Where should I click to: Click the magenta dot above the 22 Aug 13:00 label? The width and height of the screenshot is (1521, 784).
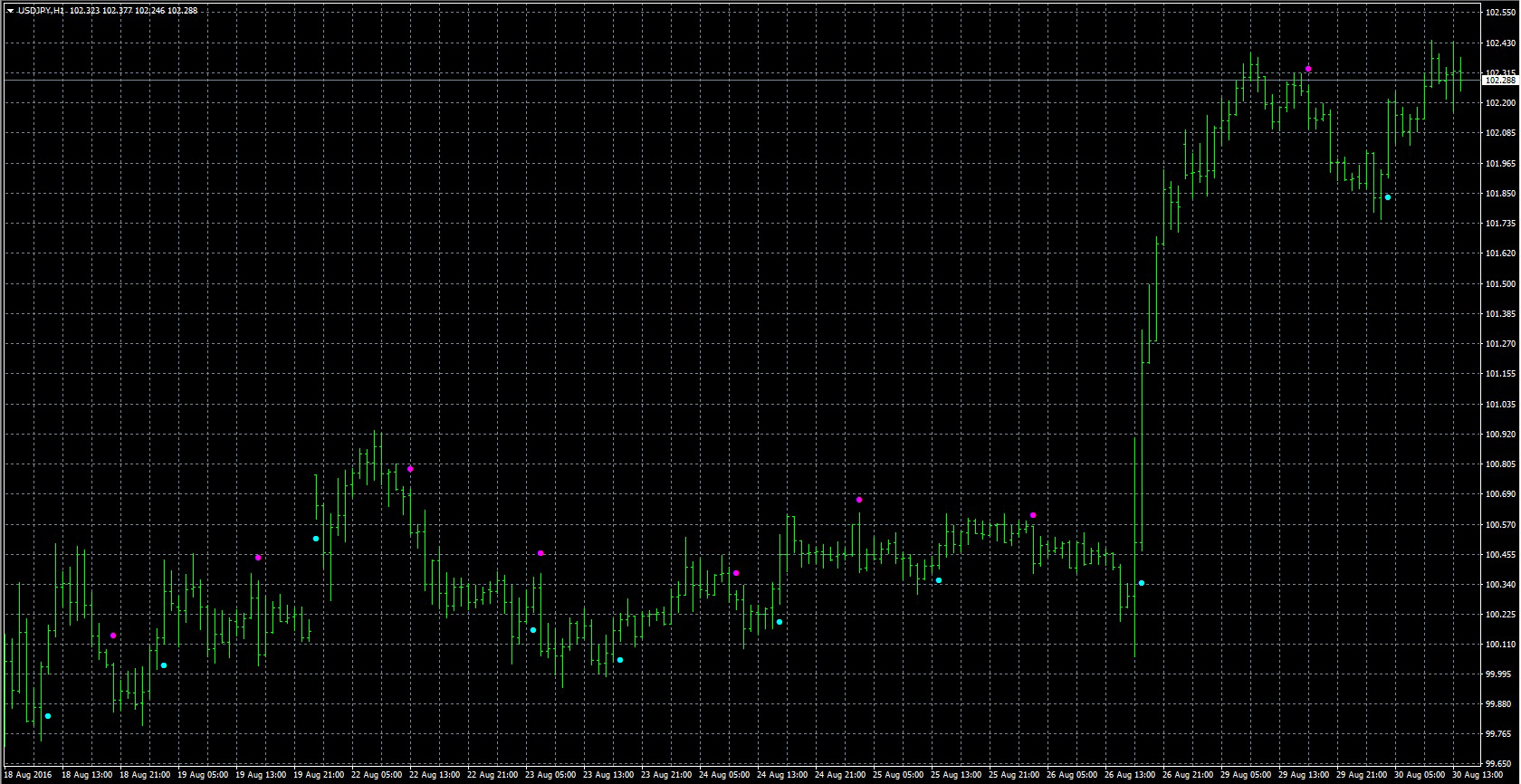(x=410, y=469)
